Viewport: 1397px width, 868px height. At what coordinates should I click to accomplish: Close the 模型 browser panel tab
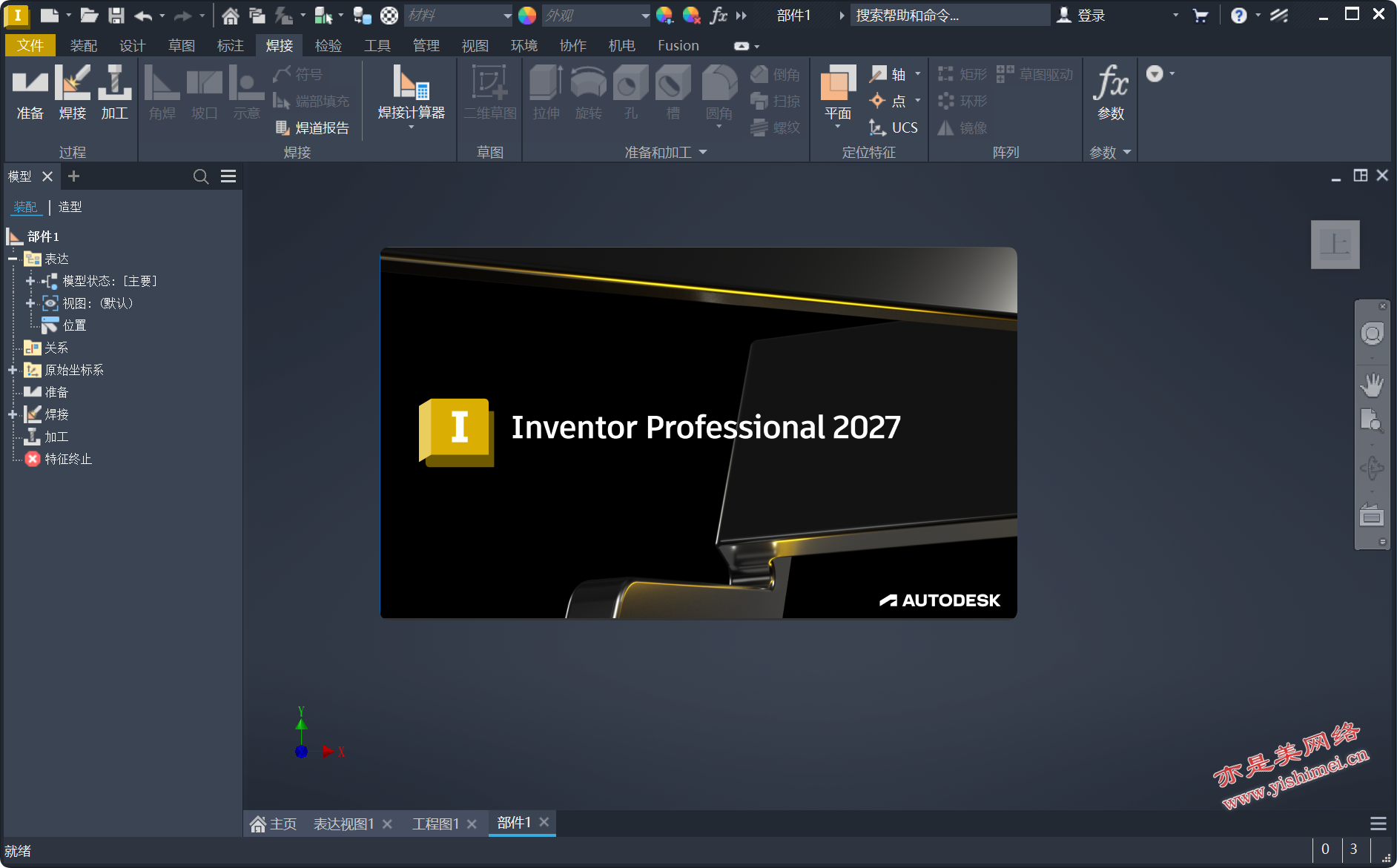pos(47,176)
